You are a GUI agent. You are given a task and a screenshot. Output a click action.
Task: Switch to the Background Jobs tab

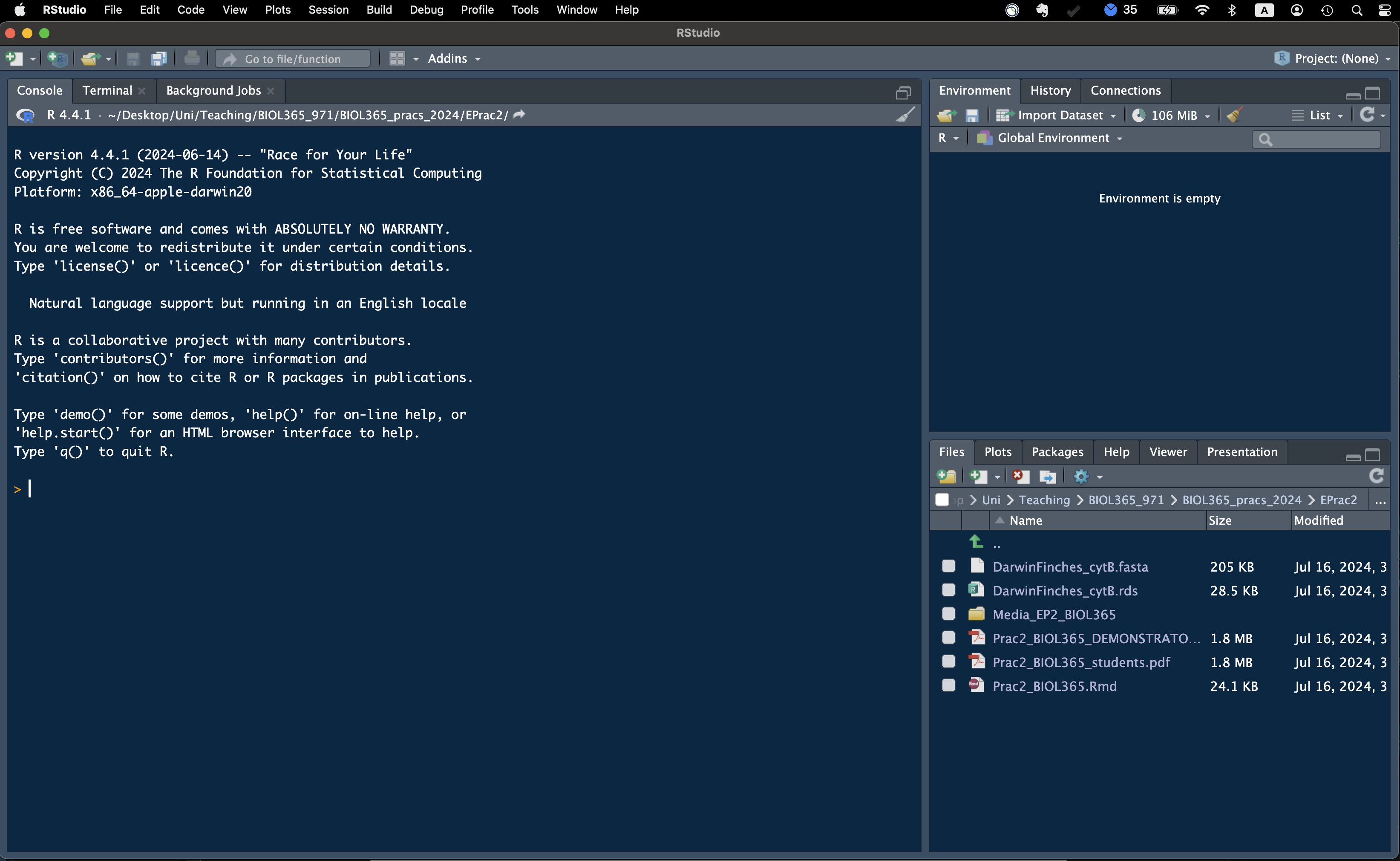213,90
